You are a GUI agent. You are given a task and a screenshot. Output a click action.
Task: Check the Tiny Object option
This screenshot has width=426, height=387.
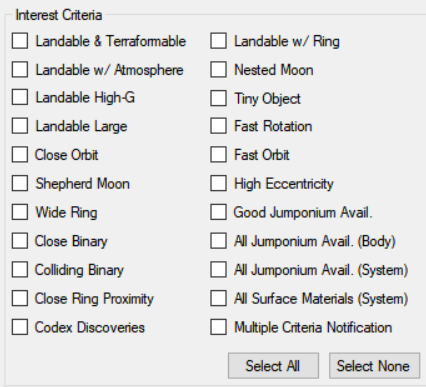point(218,98)
